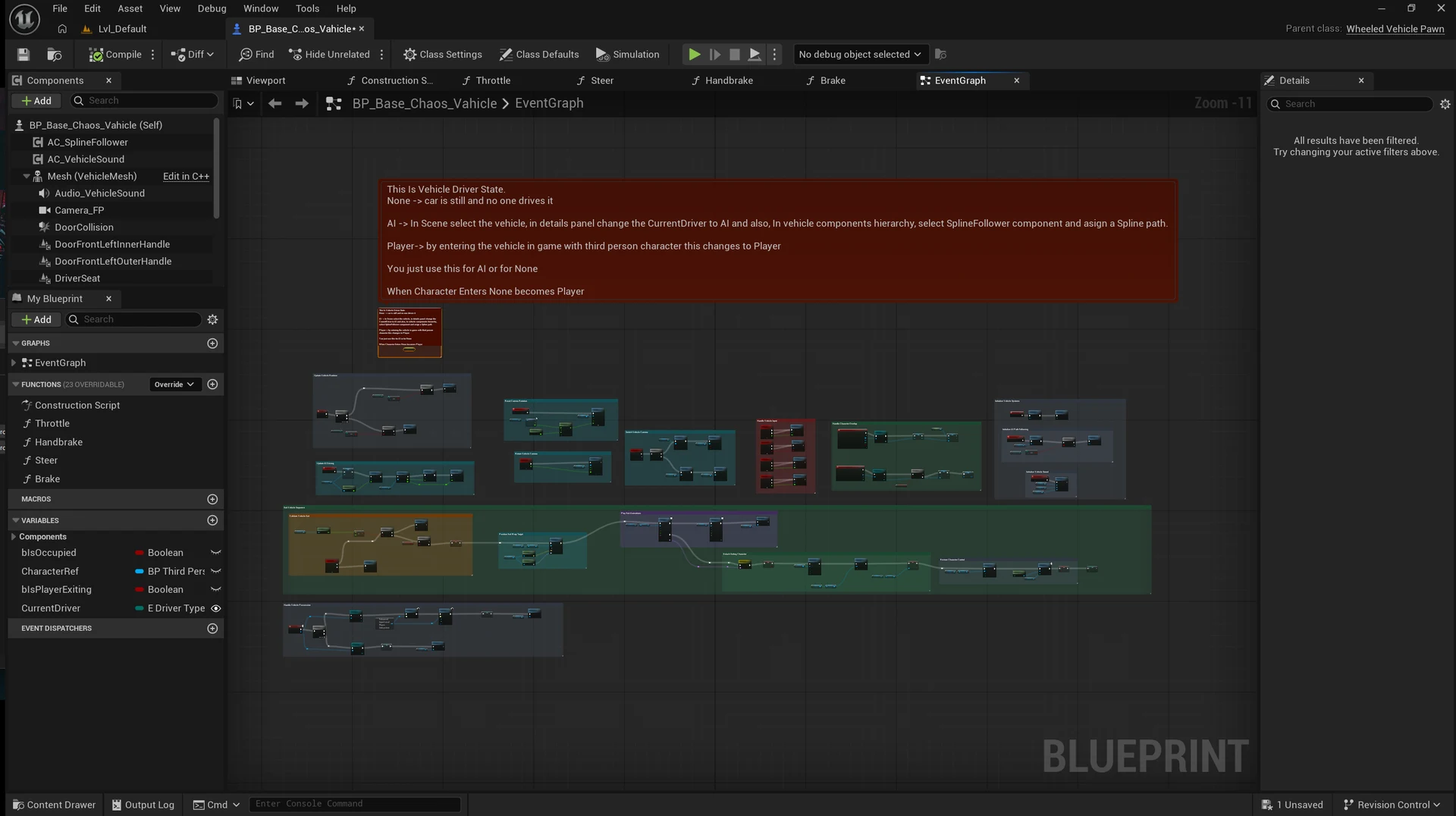Click the CurrentDriver E Driver Type color pill
This screenshot has height=816, width=1456.
click(x=140, y=608)
